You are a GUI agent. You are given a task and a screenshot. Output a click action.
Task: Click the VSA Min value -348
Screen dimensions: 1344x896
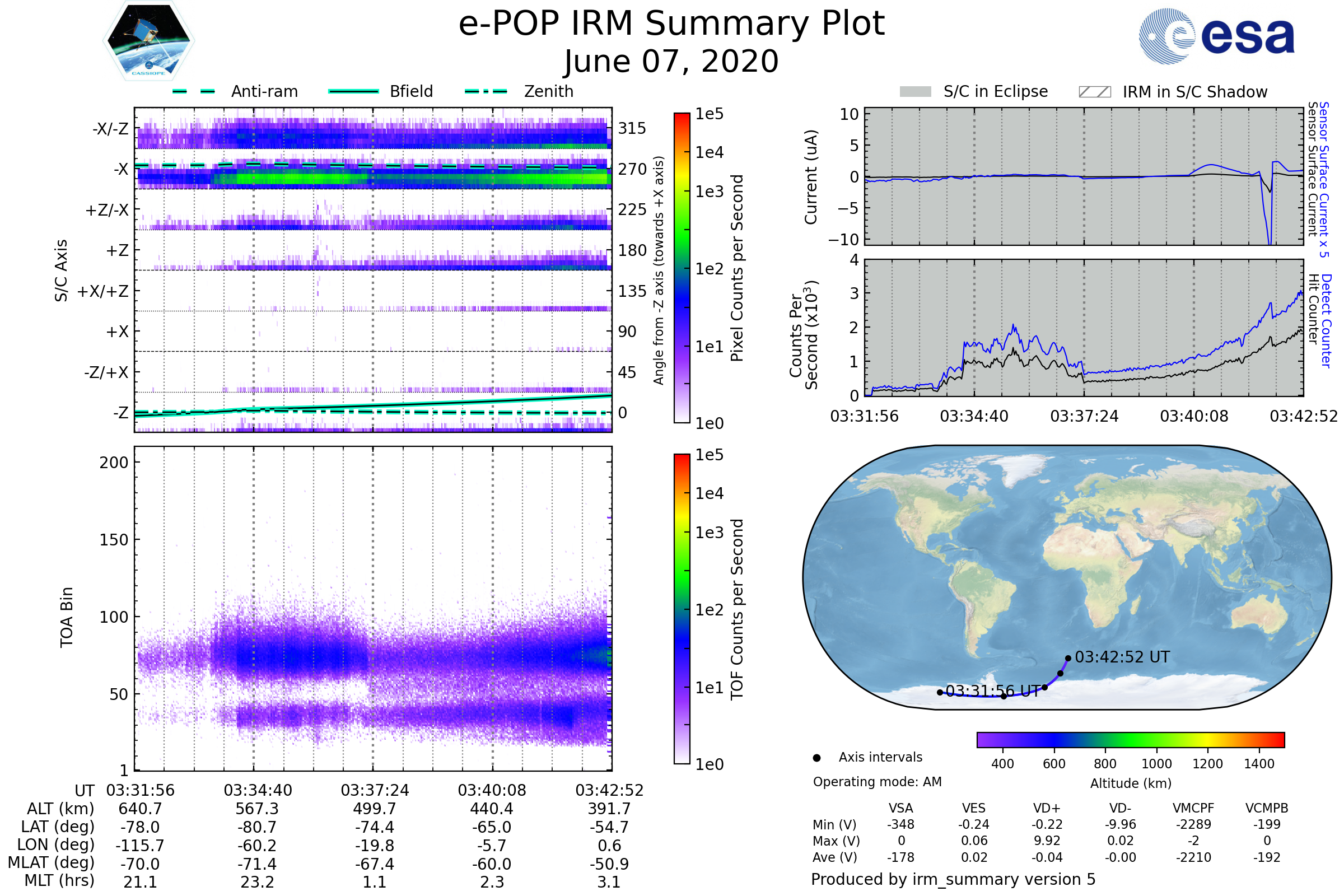point(900,824)
